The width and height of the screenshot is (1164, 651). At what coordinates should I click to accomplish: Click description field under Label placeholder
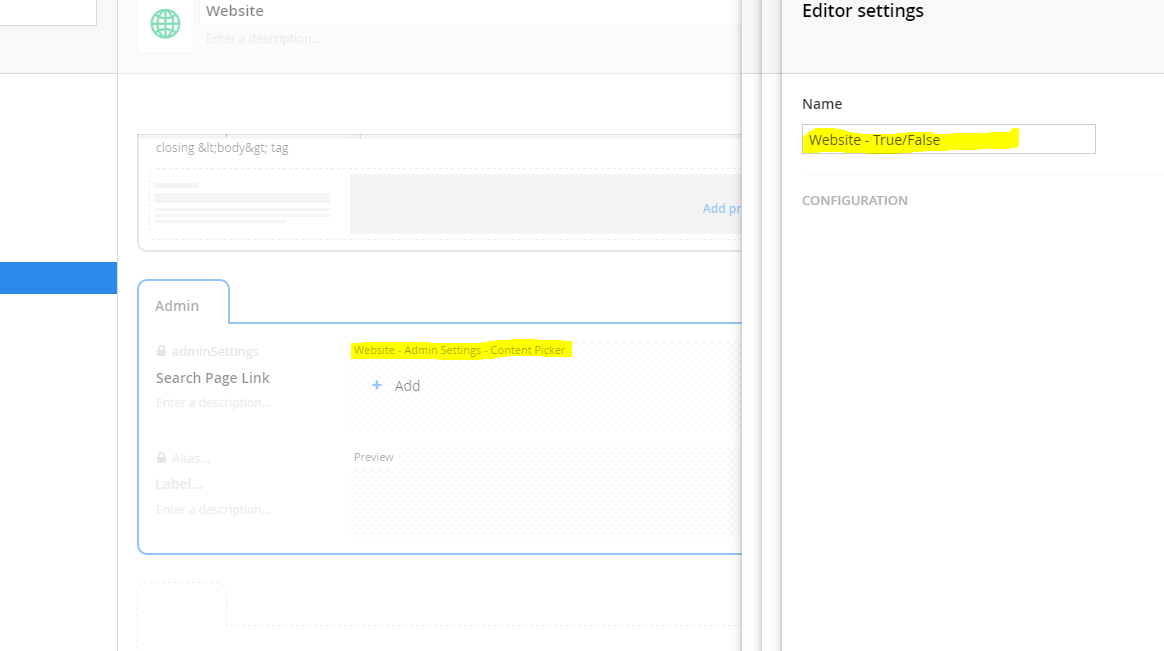click(214, 509)
